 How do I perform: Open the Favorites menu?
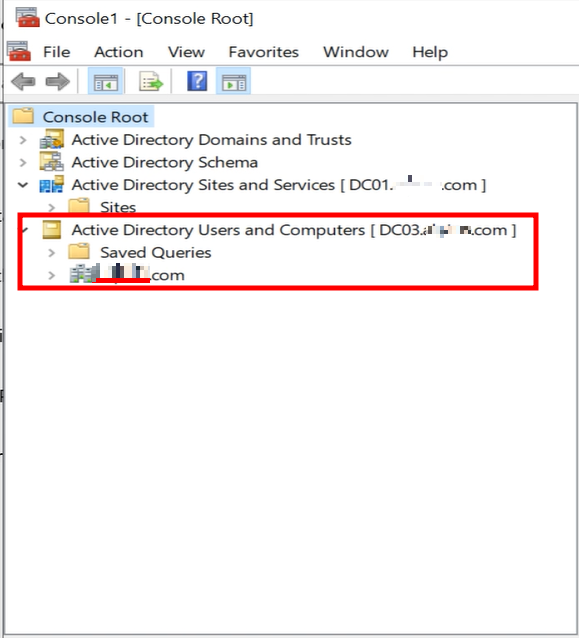(264, 52)
